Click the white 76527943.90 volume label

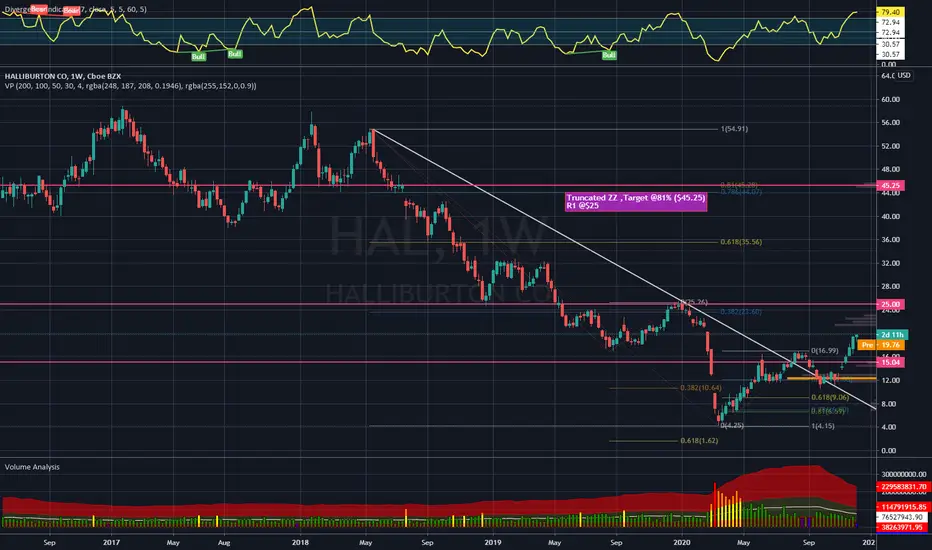click(x=902, y=517)
